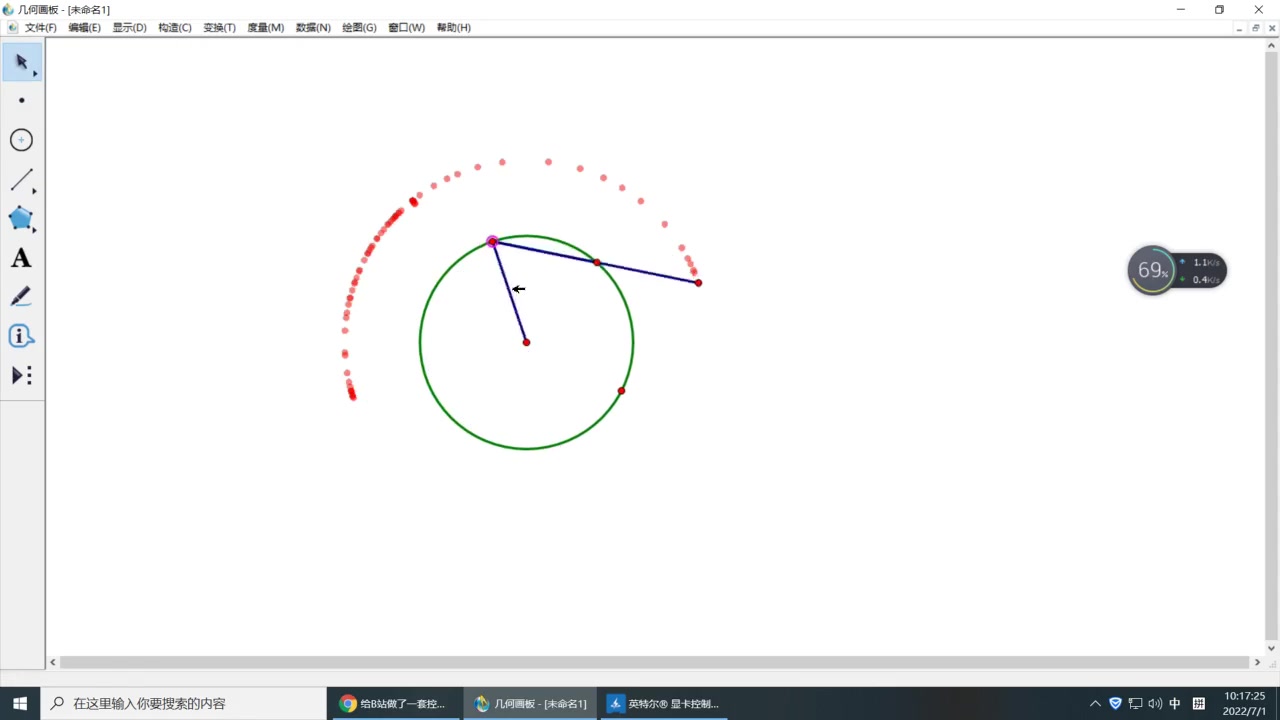Click the app icon in the title bar

point(9,9)
